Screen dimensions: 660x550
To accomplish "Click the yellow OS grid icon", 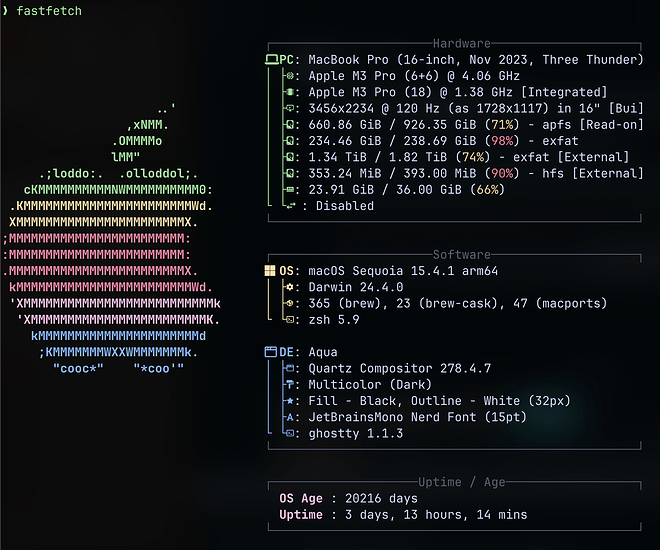I will (271, 271).
